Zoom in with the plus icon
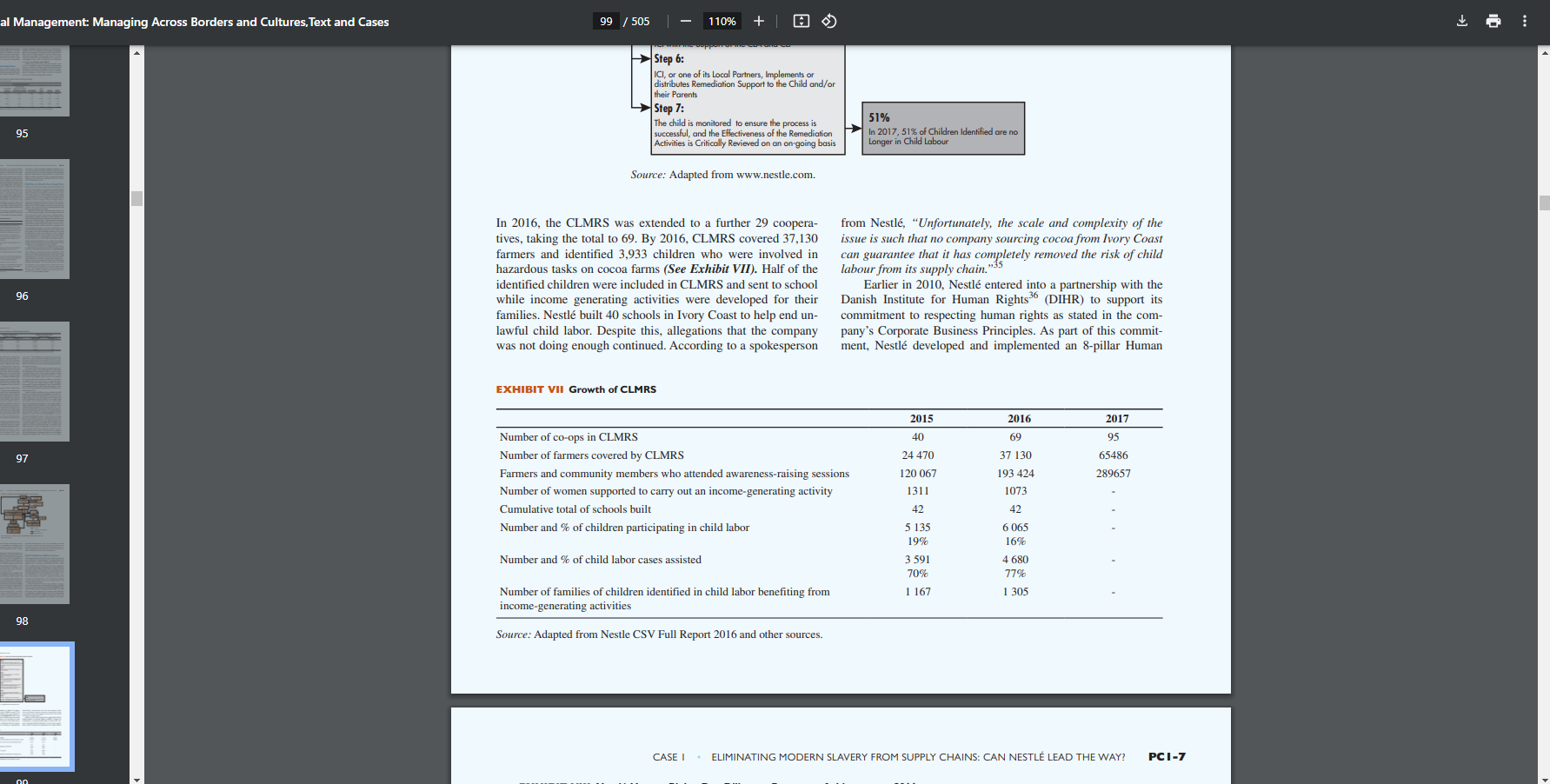The image size is (1550, 784). coord(758,21)
